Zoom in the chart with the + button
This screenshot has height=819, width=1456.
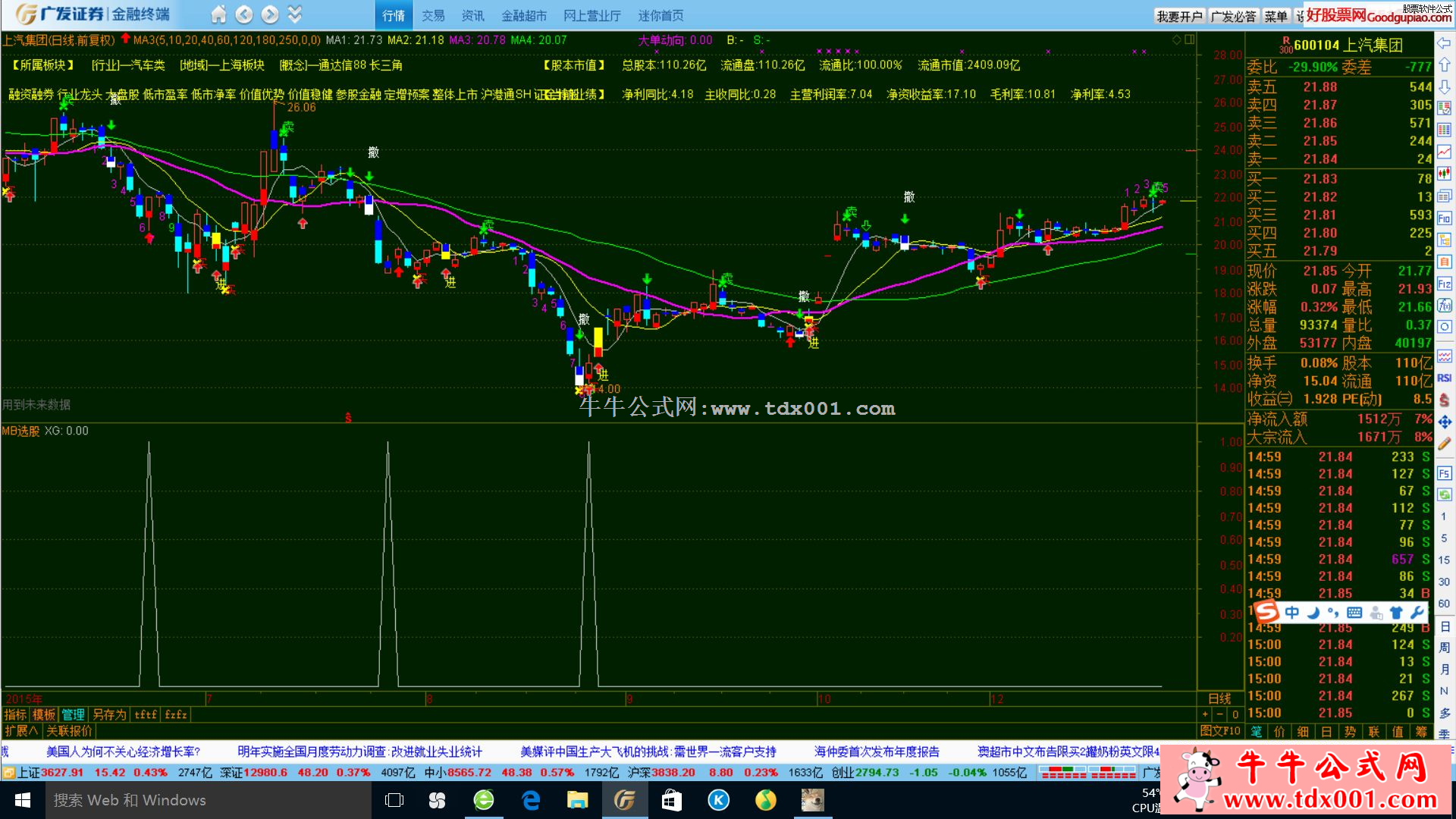1205,714
